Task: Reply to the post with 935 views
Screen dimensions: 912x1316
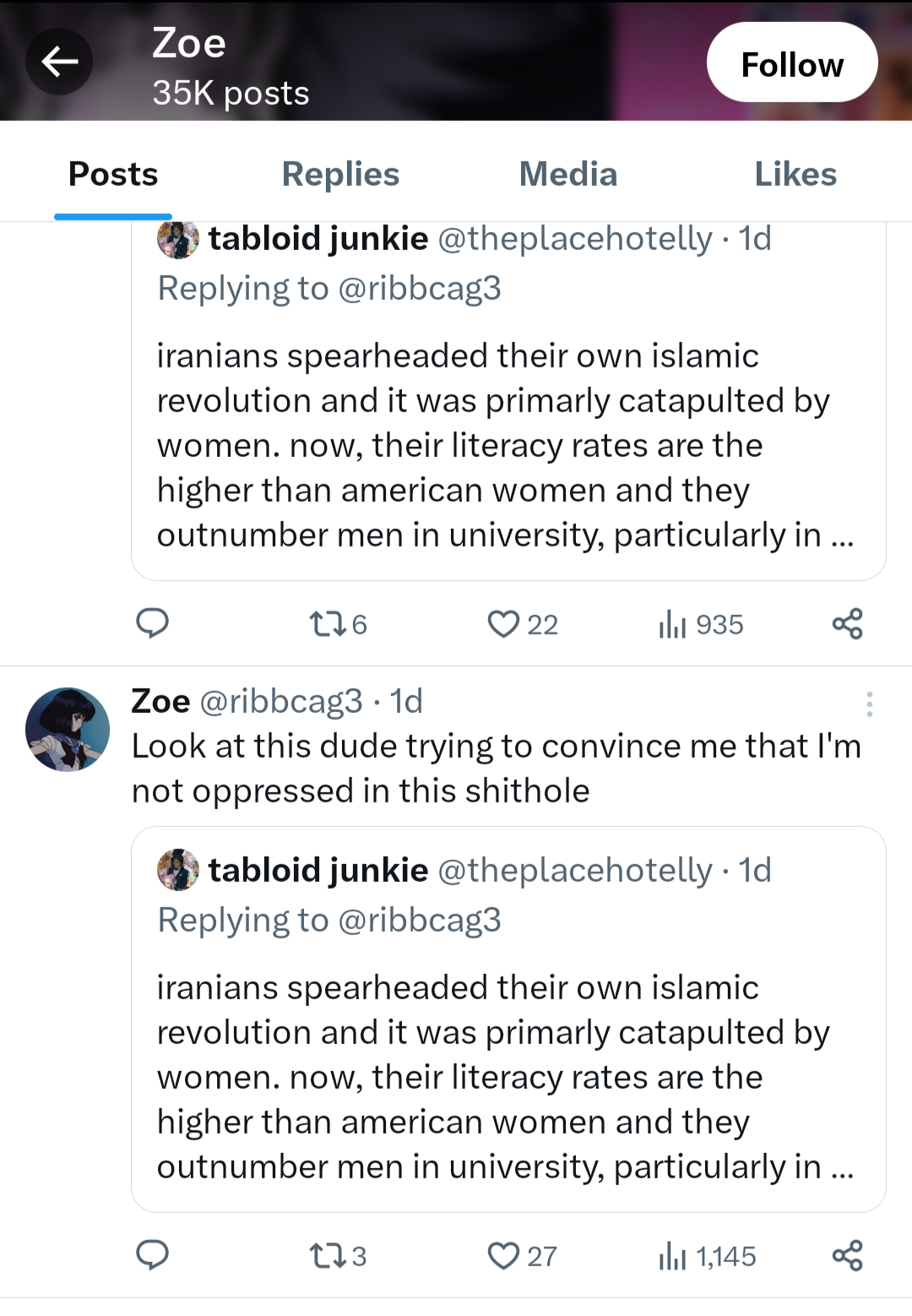Action: click(x=153, y=623)
